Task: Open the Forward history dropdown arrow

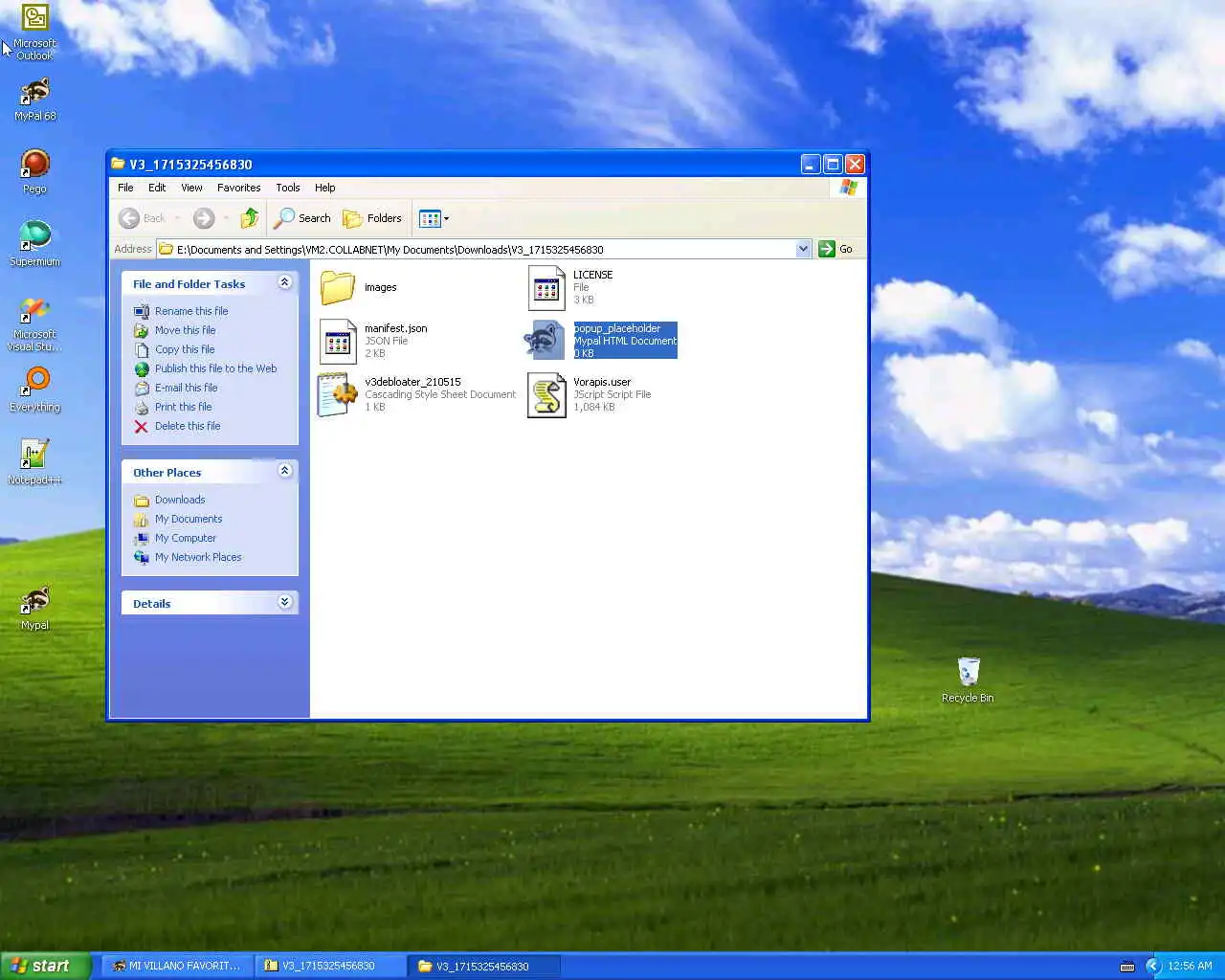Action: click(x=226, y=218)
